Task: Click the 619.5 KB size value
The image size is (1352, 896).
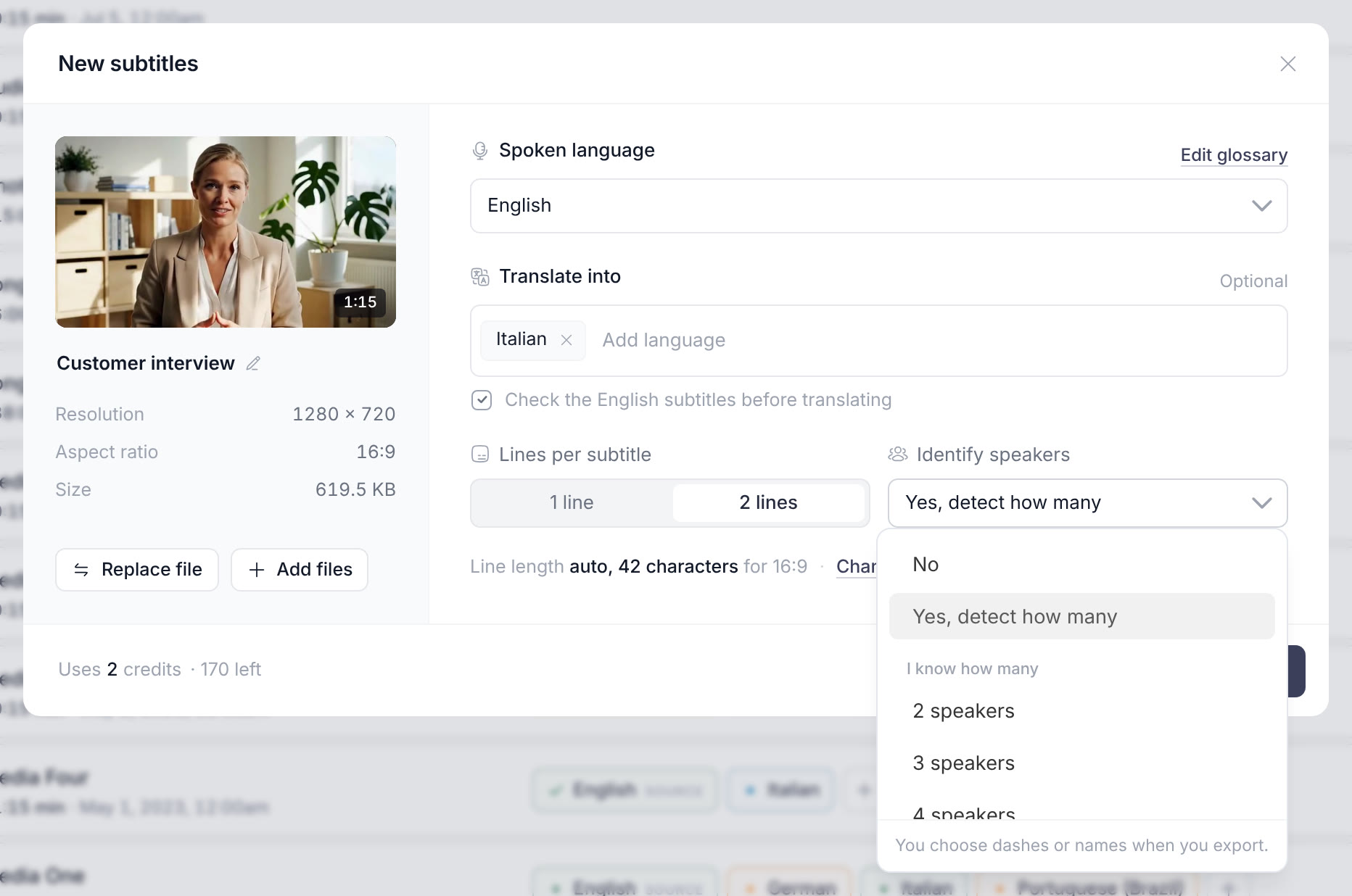Action: coord(355,489)
